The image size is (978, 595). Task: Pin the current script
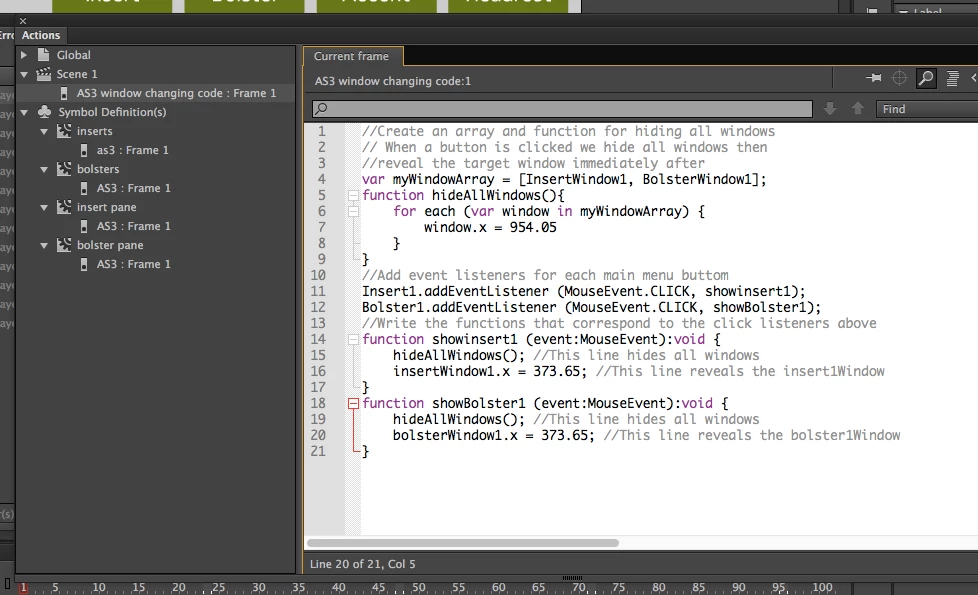tap(873, 78)
